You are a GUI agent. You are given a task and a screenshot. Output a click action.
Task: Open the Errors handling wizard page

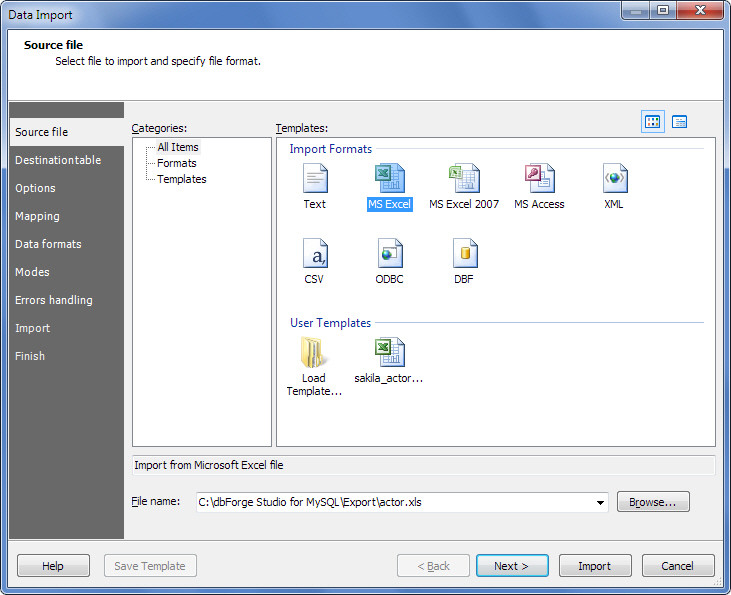point(67,300)
